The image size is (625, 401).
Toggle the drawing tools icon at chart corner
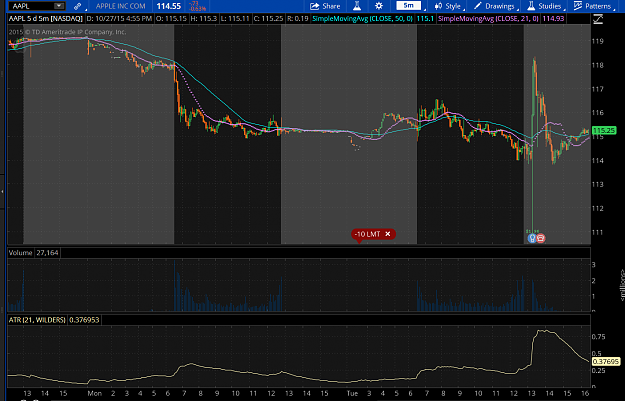click(x=598, y=19)
